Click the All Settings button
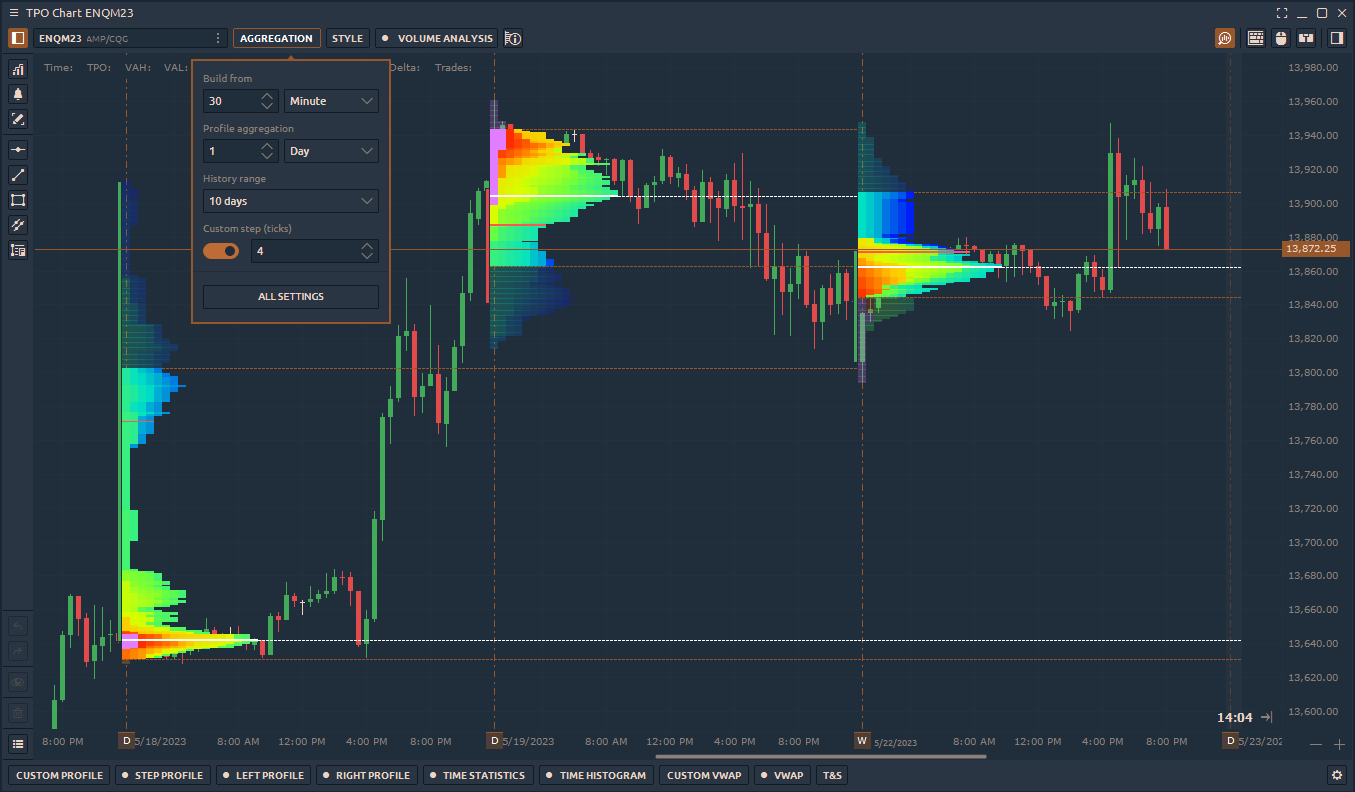This screenshot has width=1355, height=792. (x=290, y=297)
